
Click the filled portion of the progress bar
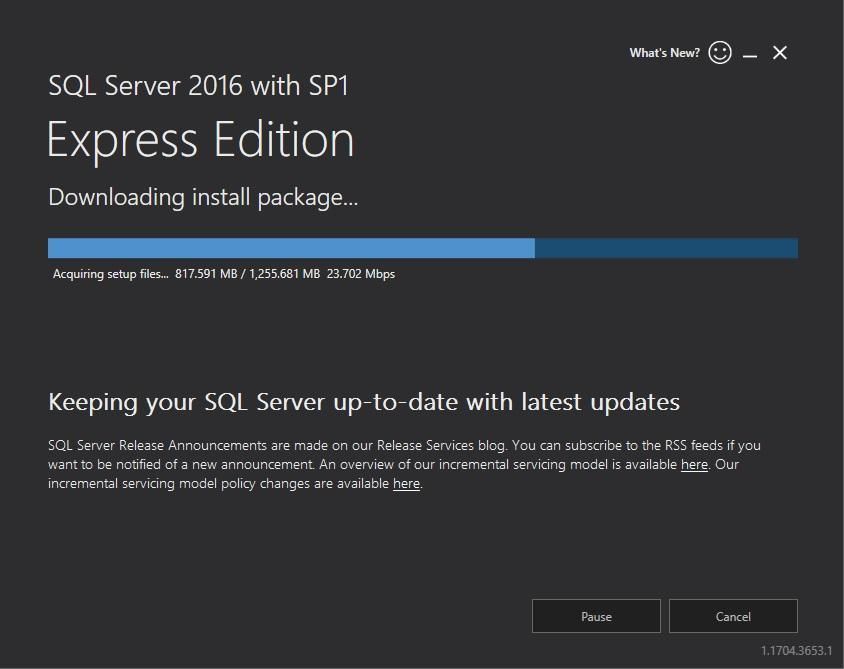(x=290, y=248)
